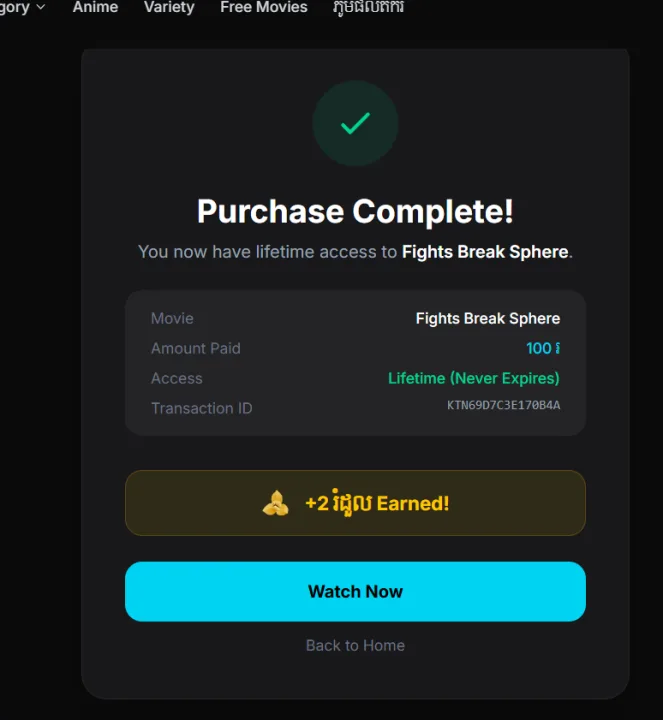Open the Anime menu item

tap(95, 7)
